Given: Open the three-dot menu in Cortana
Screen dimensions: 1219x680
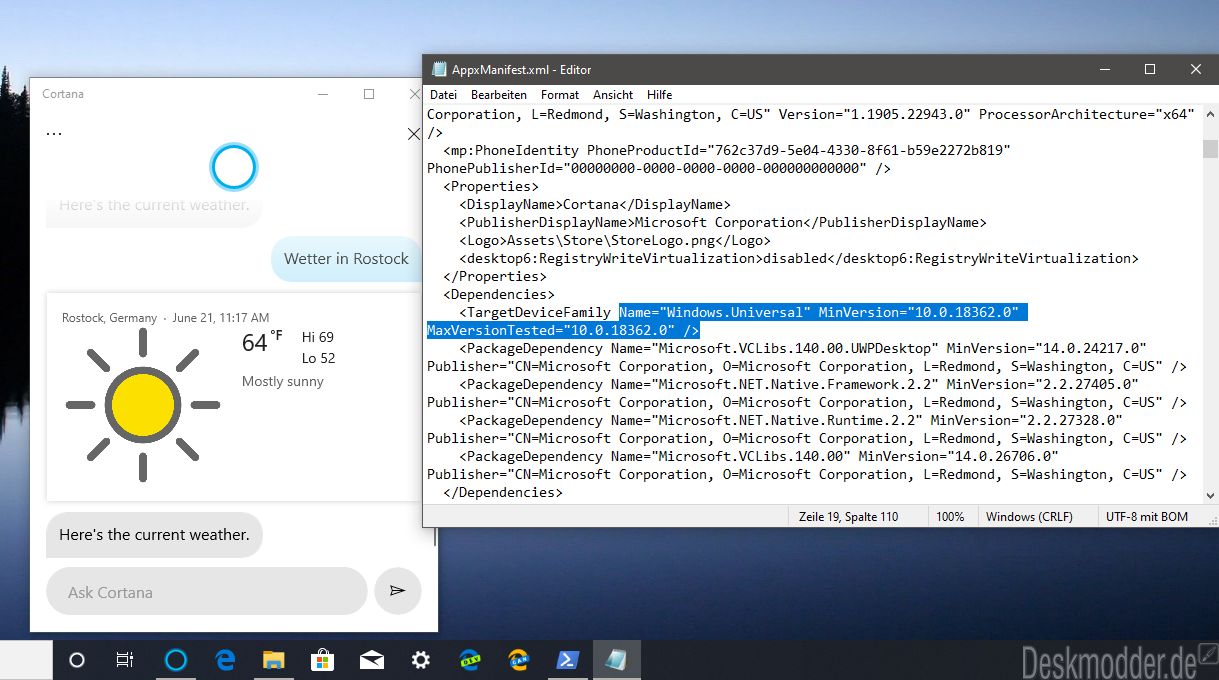Looking at the screenshot, I should point(54,133).
